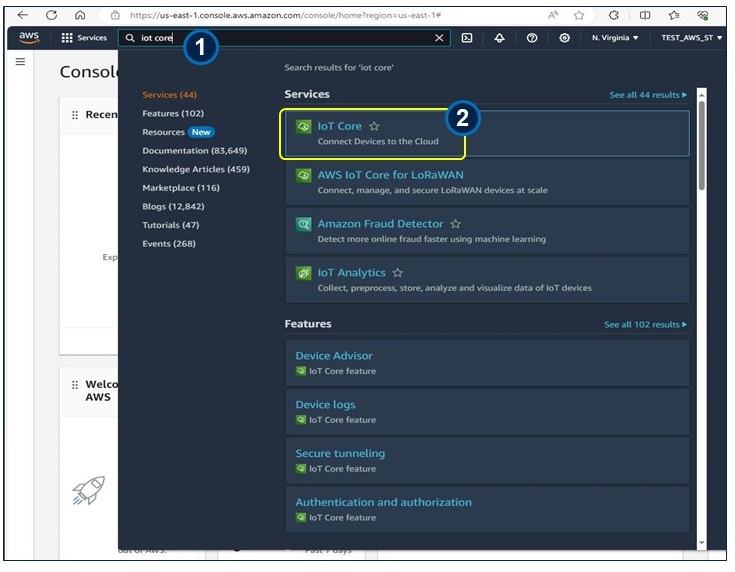
Task: Click the IoT Analytics service icon
Action: click(303, 273)
